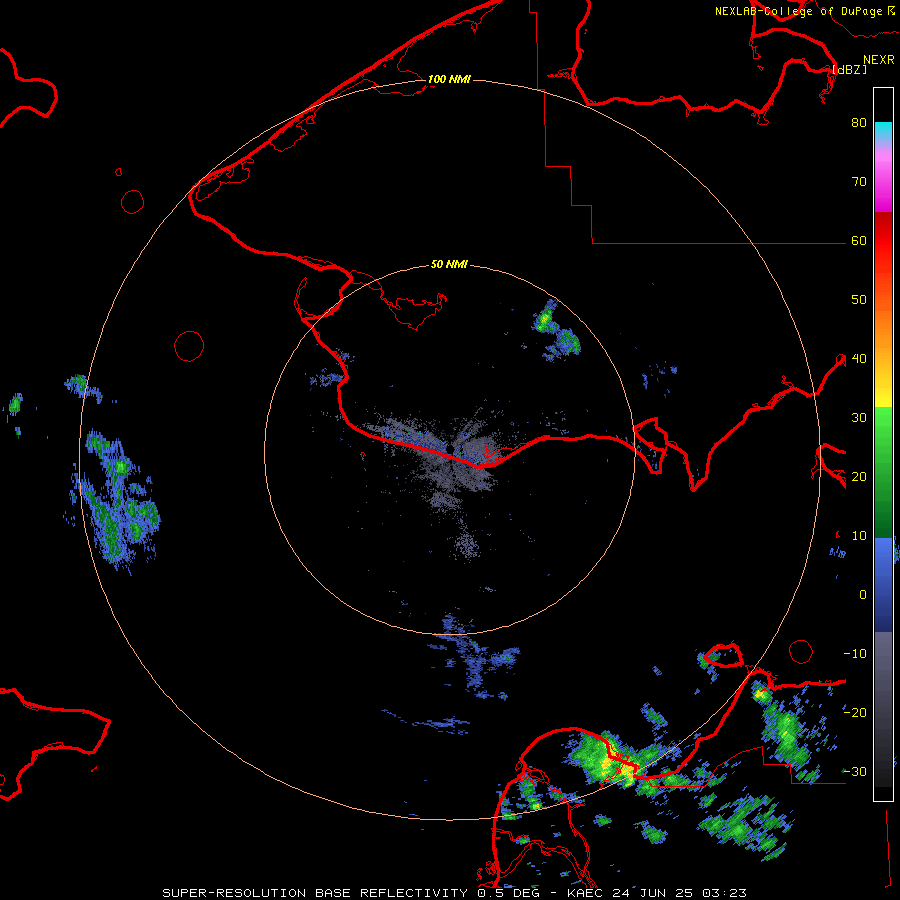Click the storm cell northeast inside the 50 NMI ring
Image resolution: width=900 pixels, height=900 pixels.
pos(556,331)
